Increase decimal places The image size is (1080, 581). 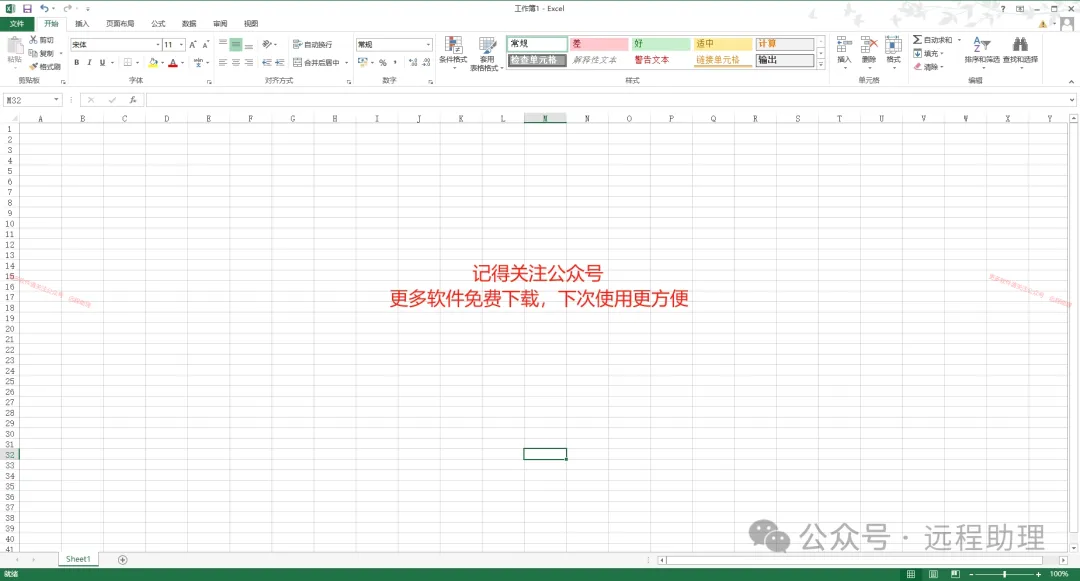(413, 62)
